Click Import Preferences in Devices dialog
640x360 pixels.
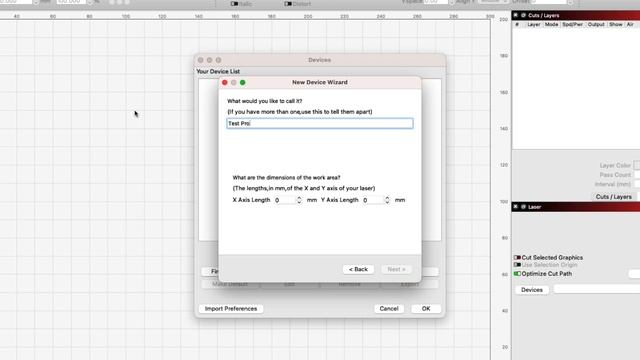pos(231,309)
